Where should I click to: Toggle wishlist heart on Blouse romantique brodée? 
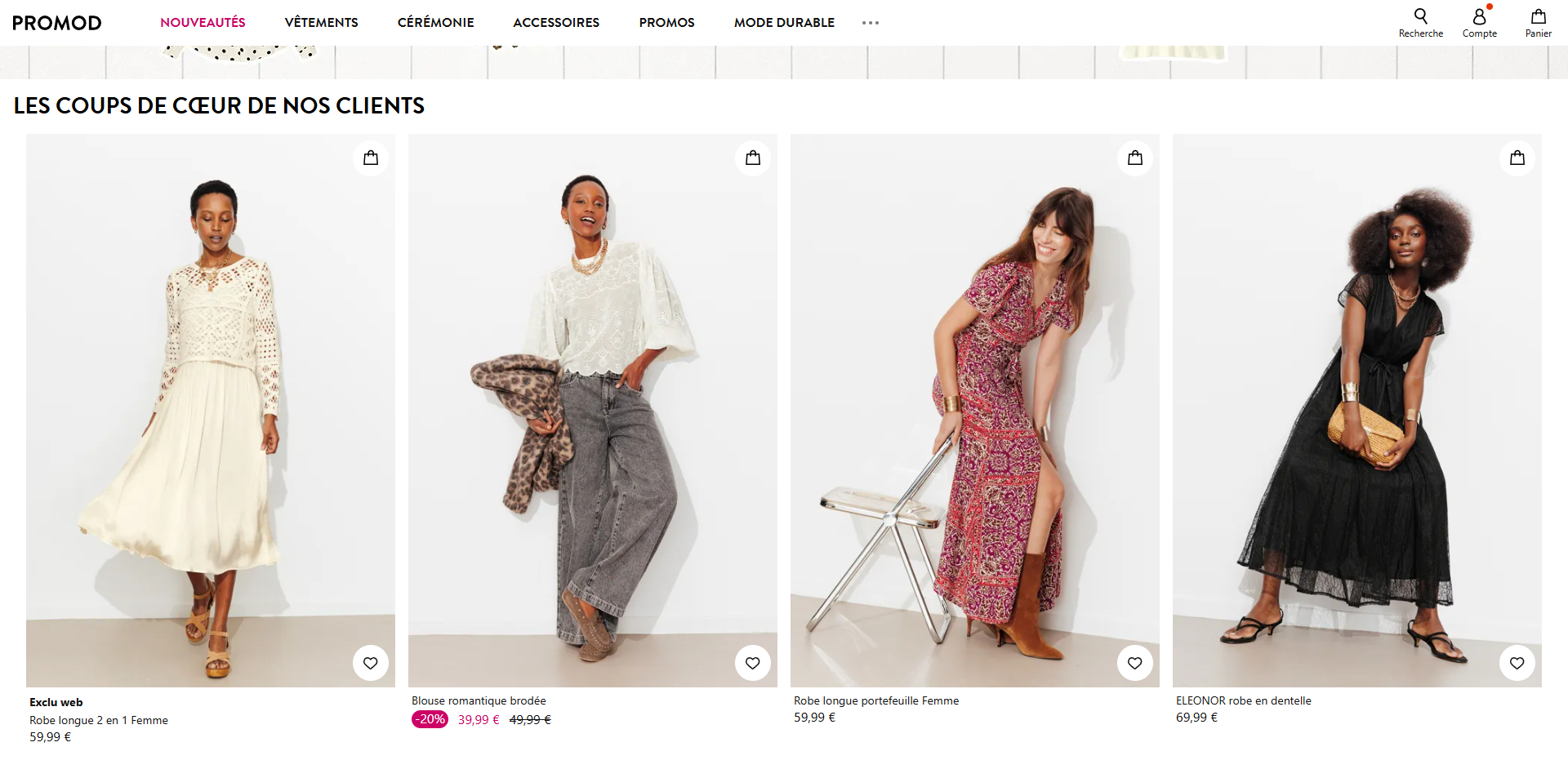click(753, 663)
